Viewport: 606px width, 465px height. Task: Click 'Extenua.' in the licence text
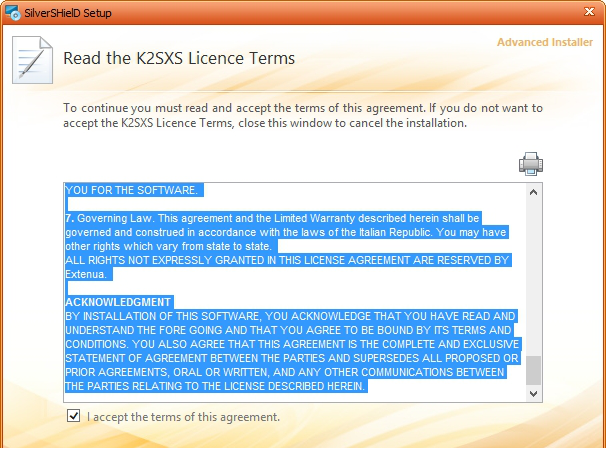click(x=85, y=274)
